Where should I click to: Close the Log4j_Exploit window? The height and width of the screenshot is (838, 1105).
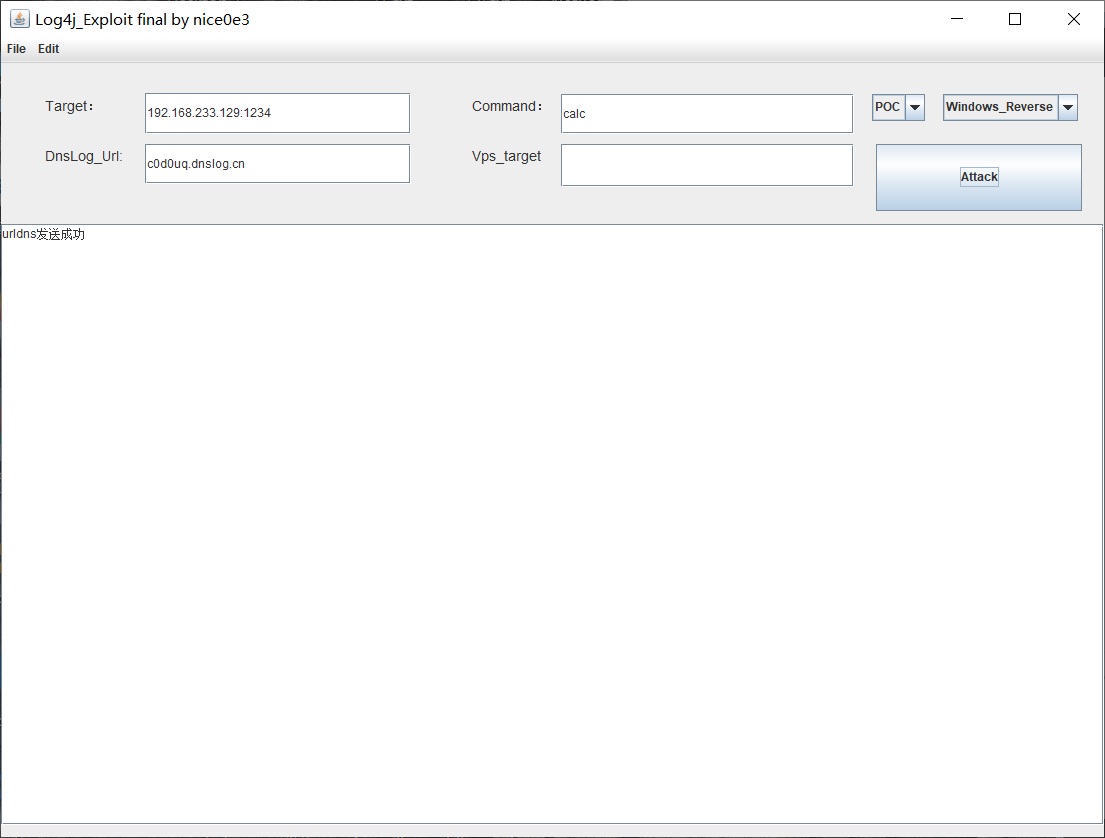[x=1073, y=19]
